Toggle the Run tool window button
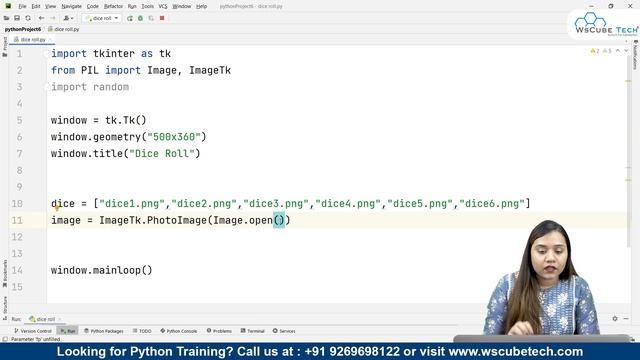The height and width of the screenshot is (360, 640). 68,331
